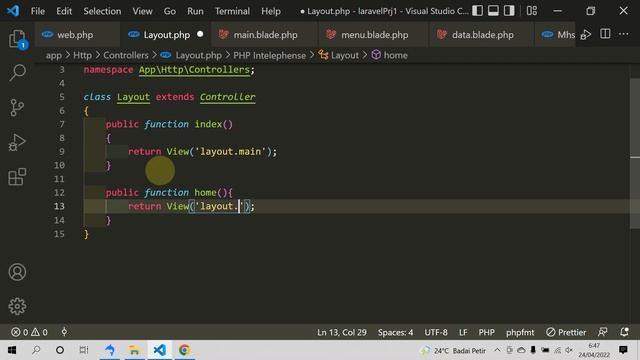The width and height of the screenshot is (640, 360).
Task: Open notifications bell in status bar
Action: pos(624,332)
